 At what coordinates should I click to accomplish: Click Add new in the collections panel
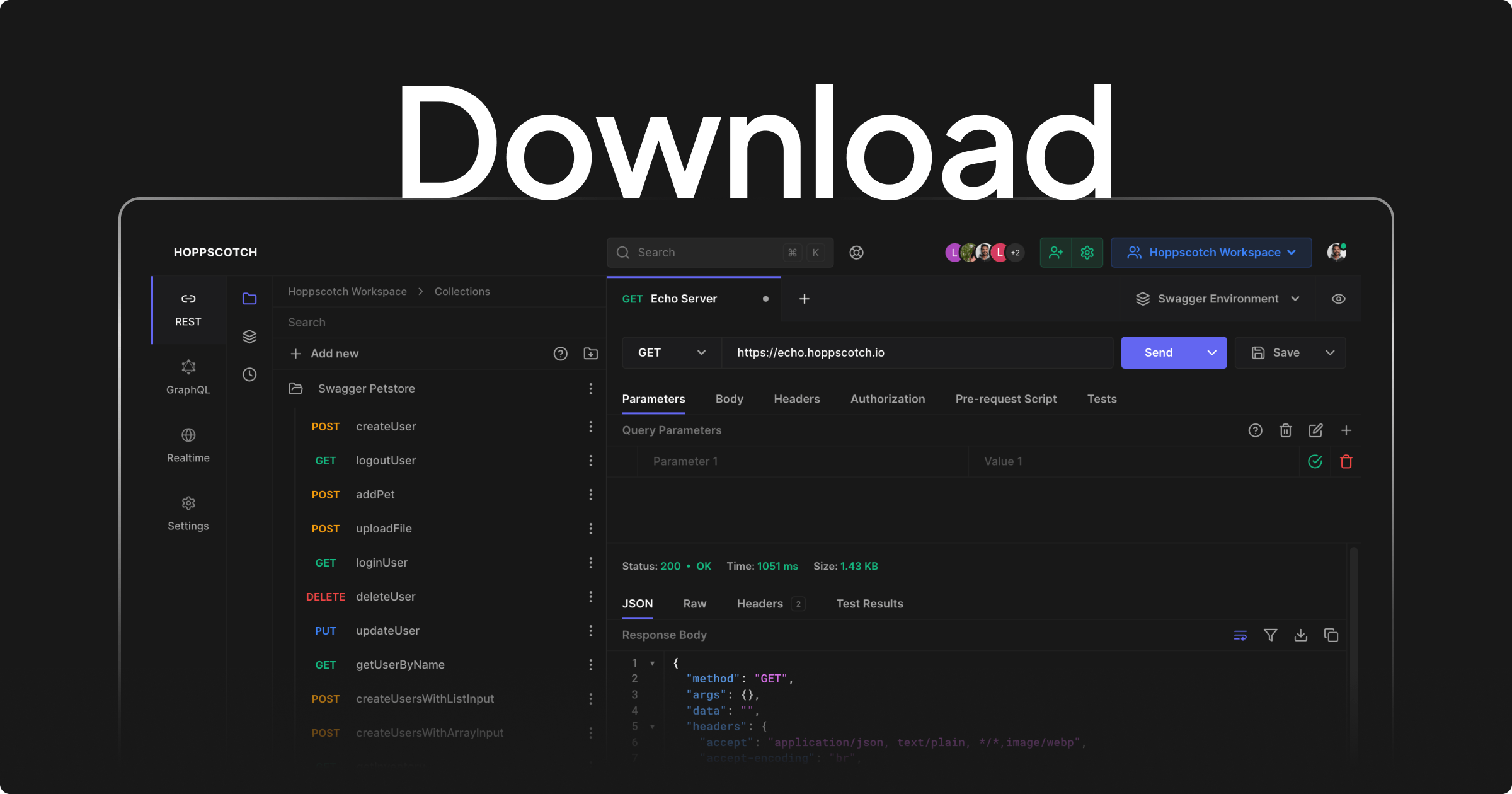click(324, 353)
